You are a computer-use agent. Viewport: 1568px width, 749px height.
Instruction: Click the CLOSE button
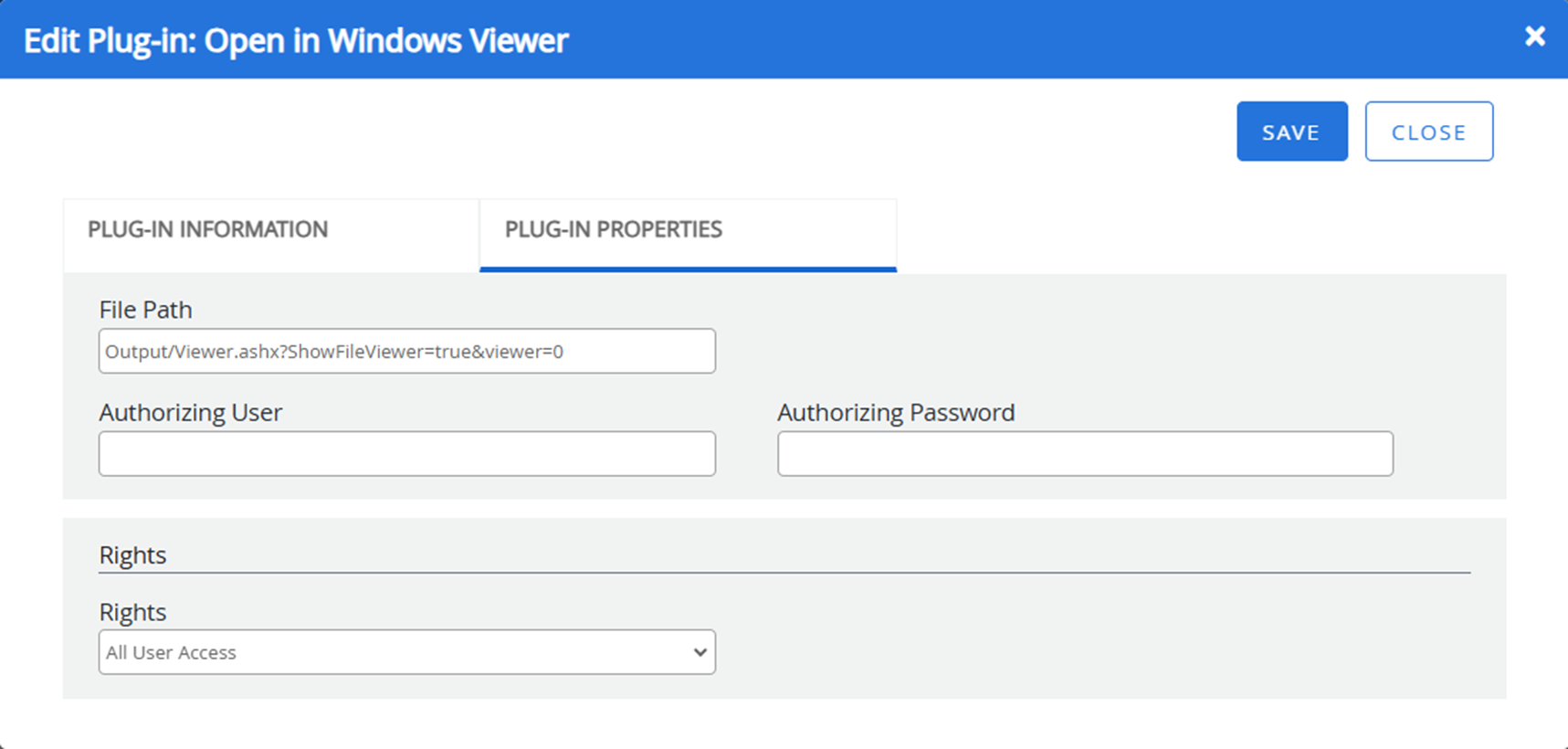(1429, 132)
